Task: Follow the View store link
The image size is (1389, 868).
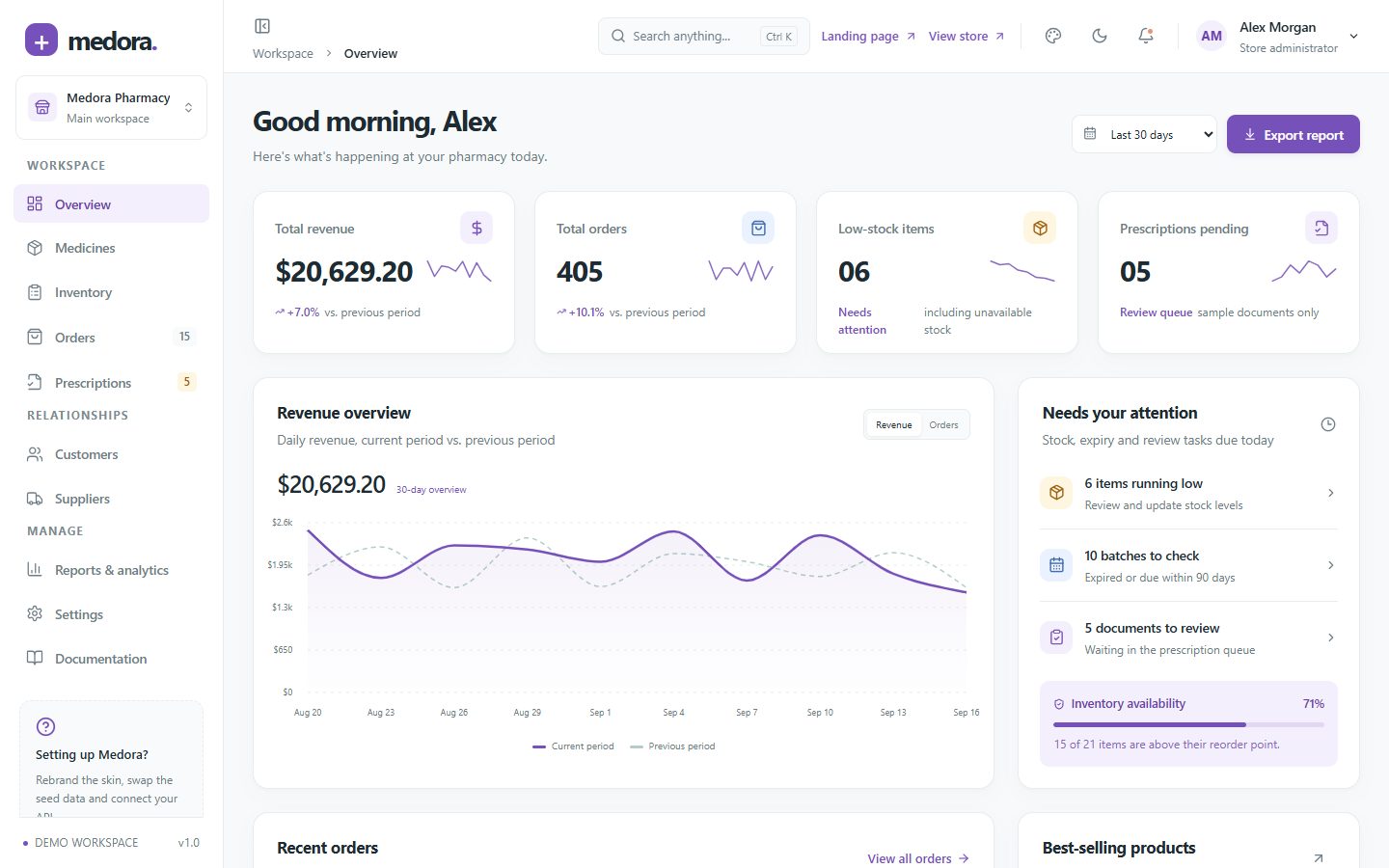Action: click(x=967, y=37)
